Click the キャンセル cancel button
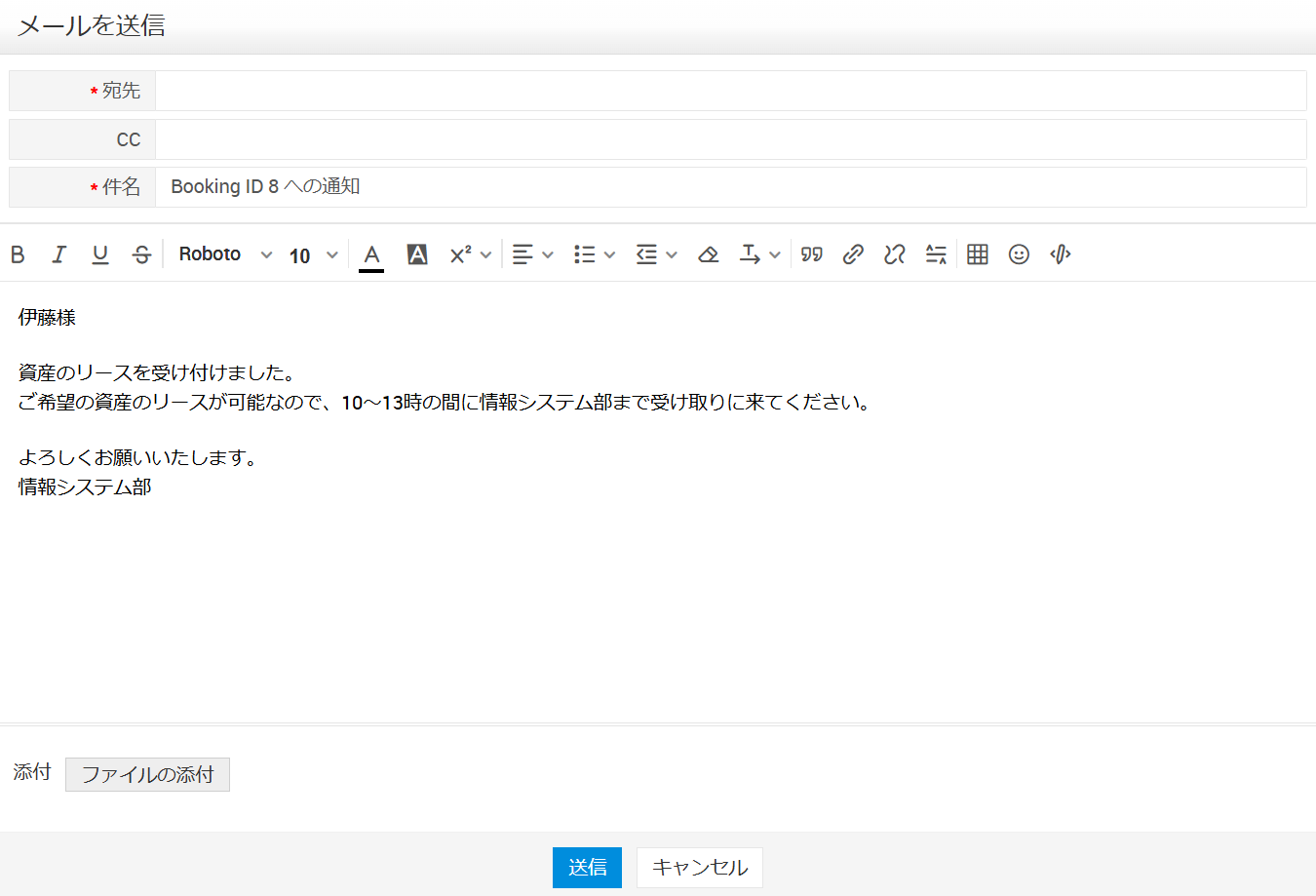 pos(700,868)
